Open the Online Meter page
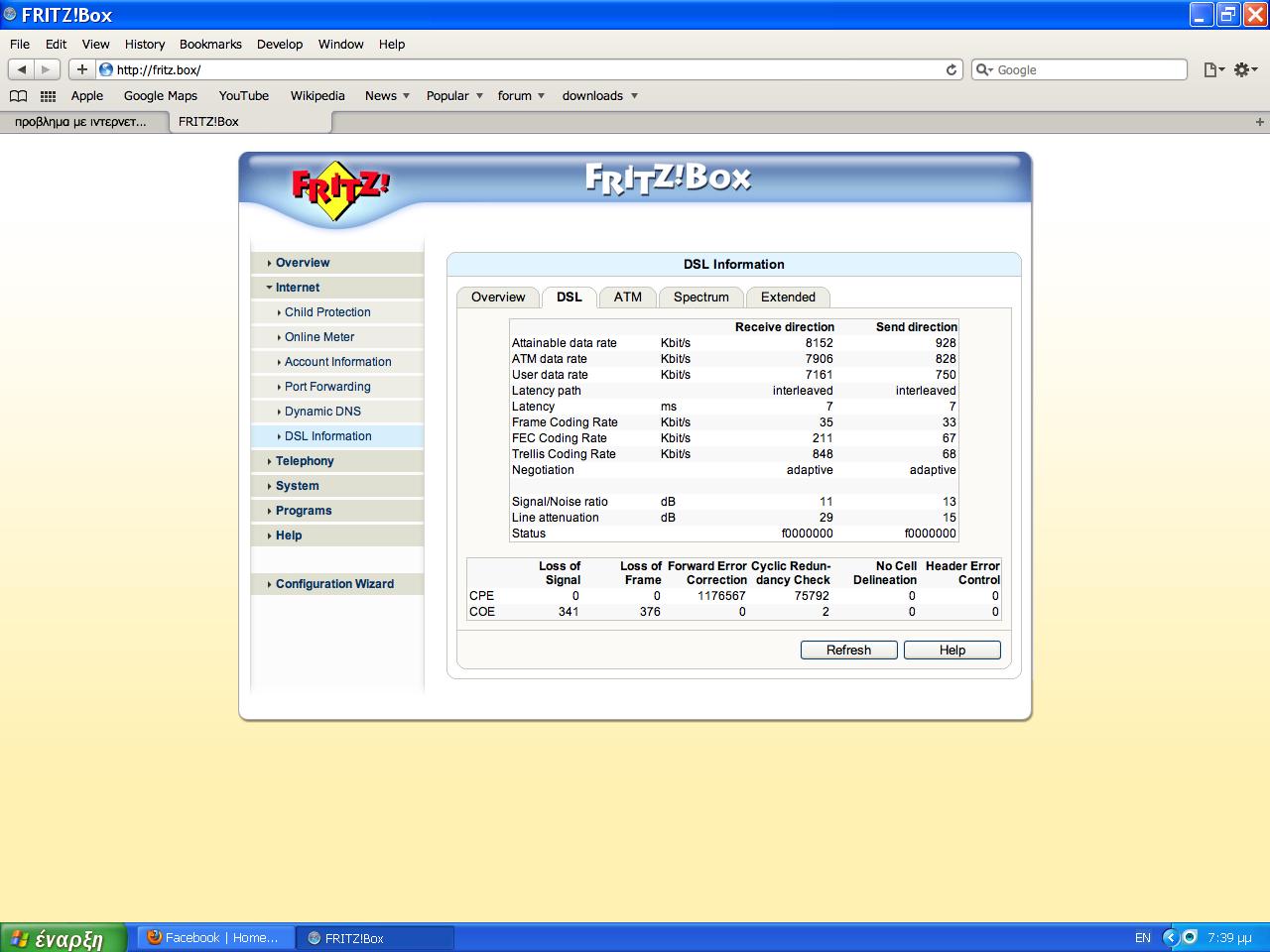Viewport: 1270px width, 952px height. click(x=337, y=337)
